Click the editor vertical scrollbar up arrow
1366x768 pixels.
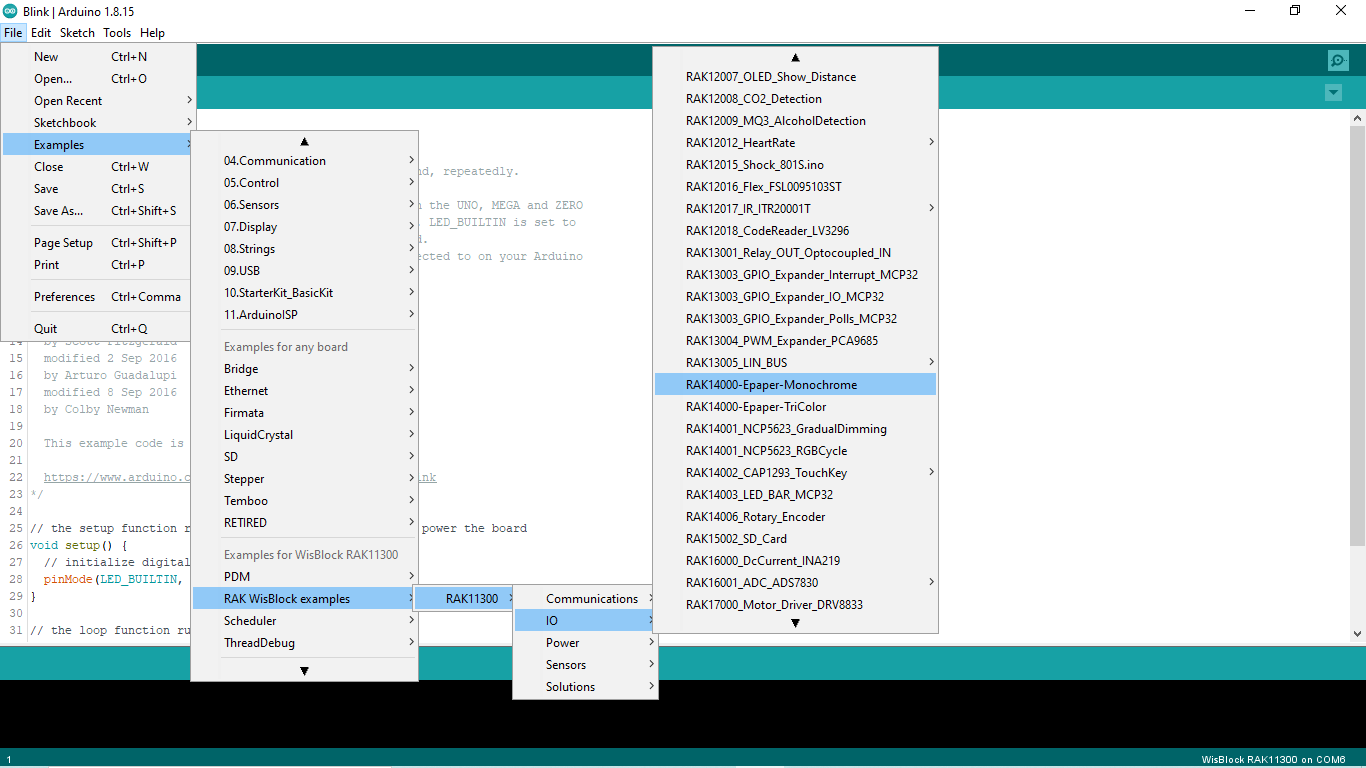[x=1357, y=118]
